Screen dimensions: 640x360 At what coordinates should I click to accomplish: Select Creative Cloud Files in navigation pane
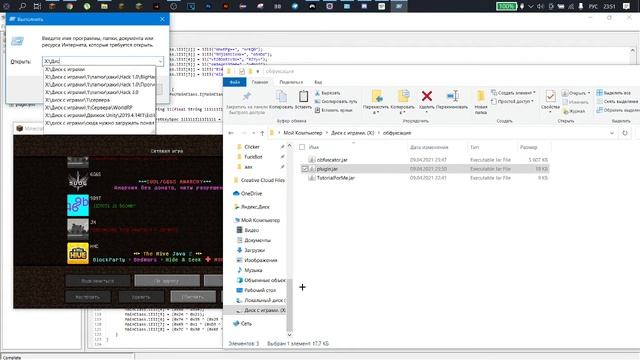coord(258,180)
